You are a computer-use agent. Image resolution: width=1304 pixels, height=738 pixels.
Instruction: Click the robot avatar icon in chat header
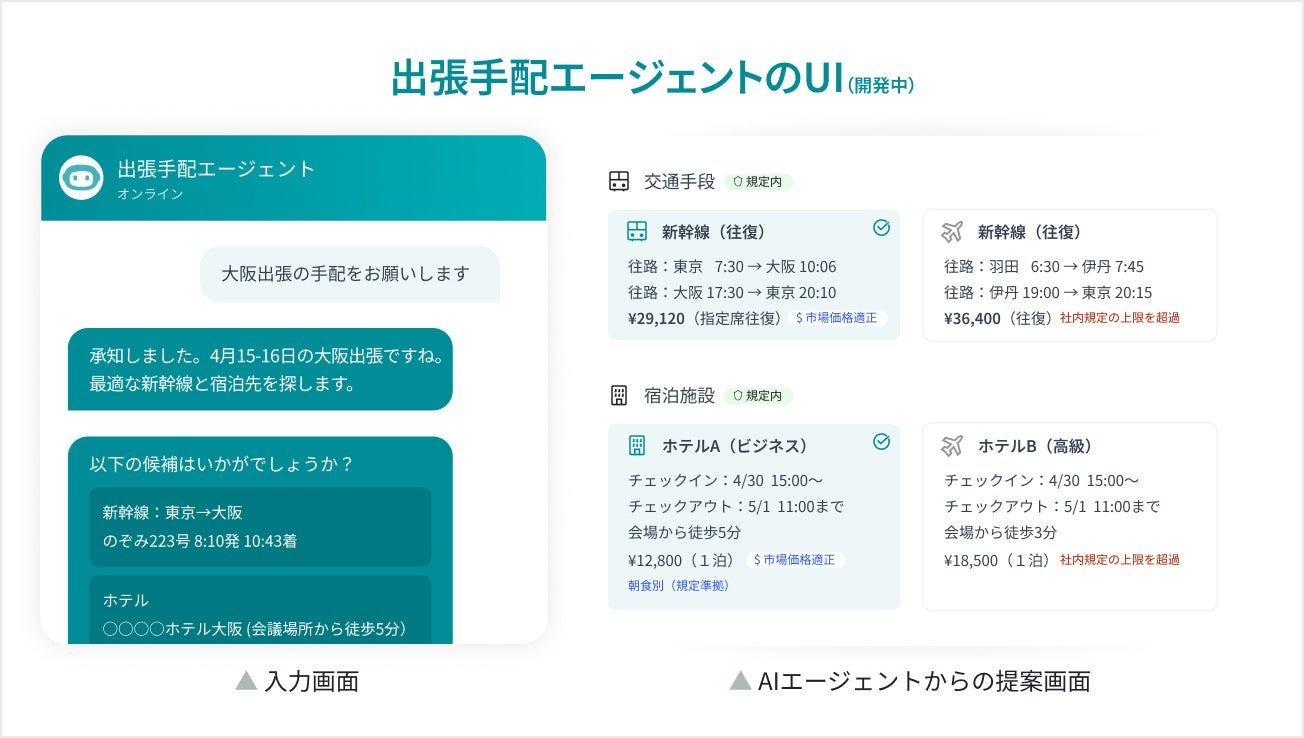click(82, 178)
